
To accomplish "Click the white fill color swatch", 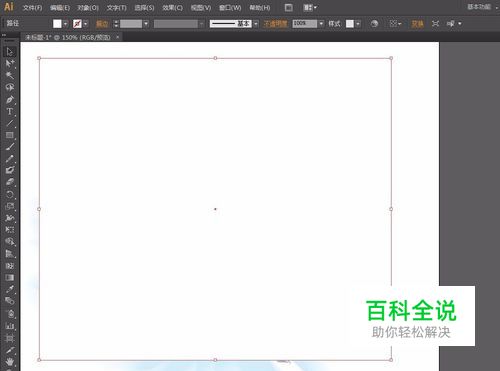I will (x=57, y=24).
